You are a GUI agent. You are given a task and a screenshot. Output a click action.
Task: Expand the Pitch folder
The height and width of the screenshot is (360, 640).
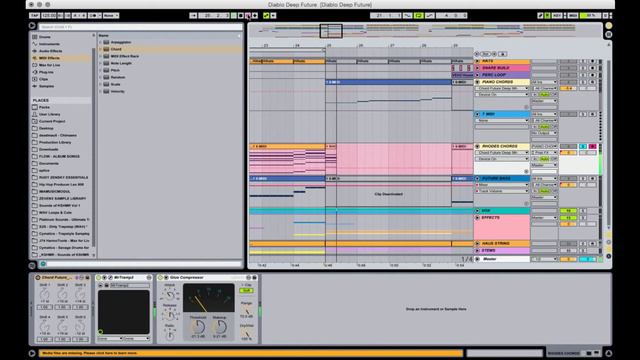pyautogui.click(x=100, y=70)
